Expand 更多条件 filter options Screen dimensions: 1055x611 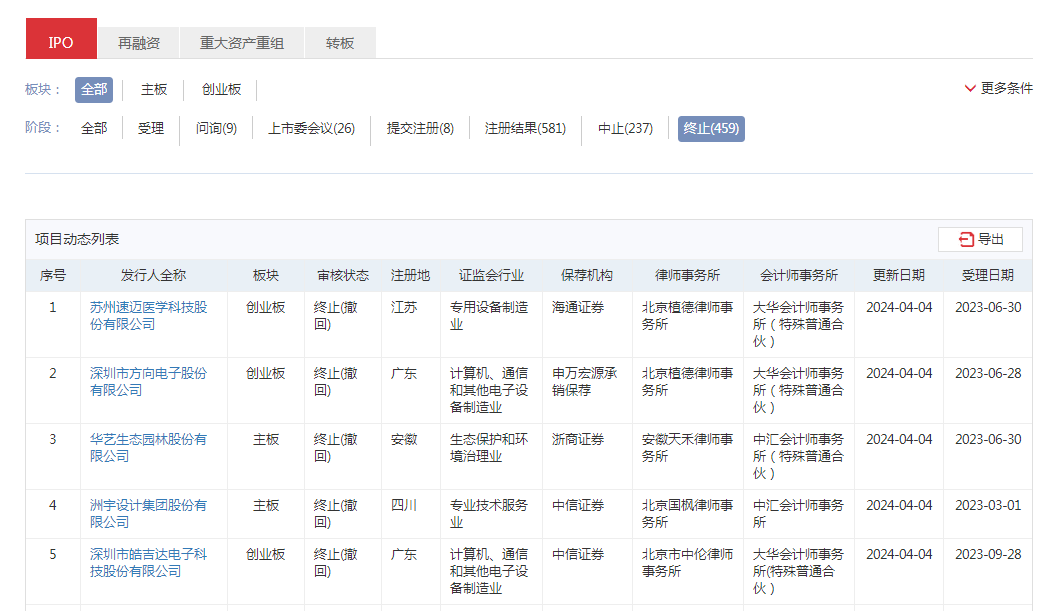click(998, 88)
